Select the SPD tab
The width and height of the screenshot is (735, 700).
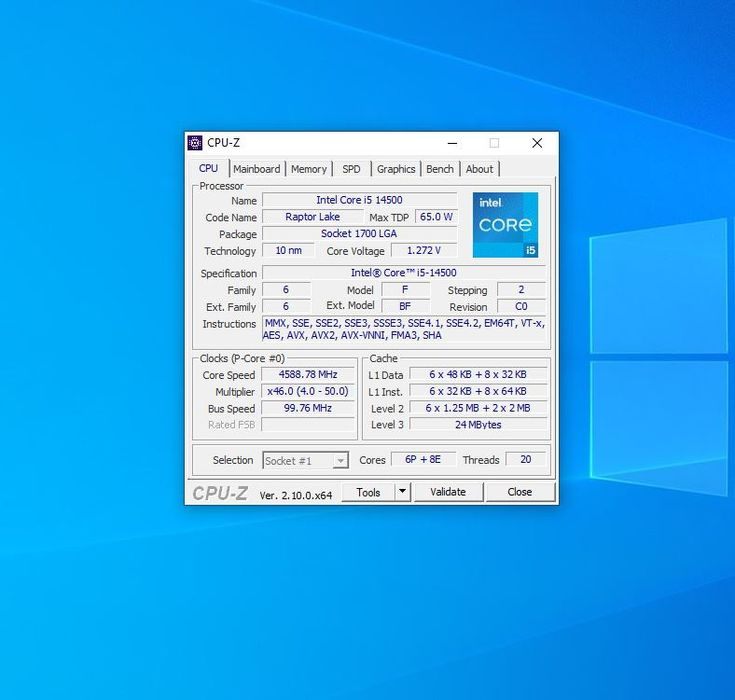(351, 169)
